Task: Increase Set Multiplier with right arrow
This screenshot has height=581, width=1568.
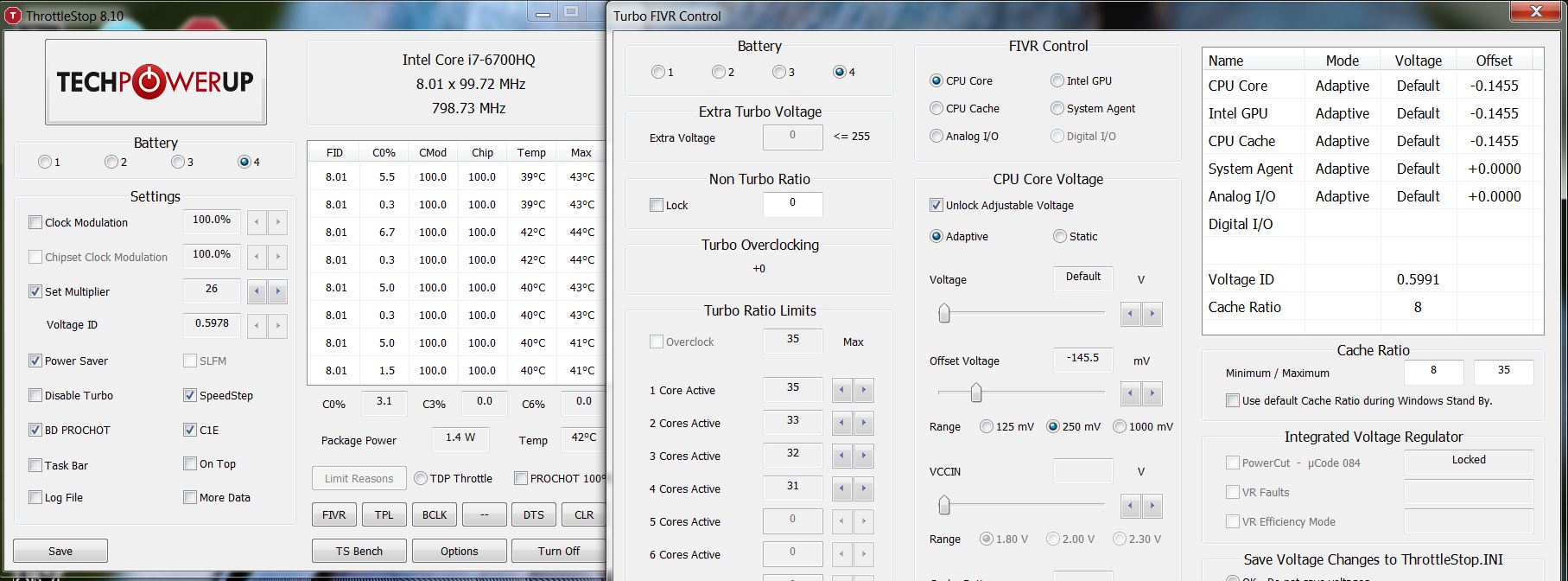Action: [277, 292]
